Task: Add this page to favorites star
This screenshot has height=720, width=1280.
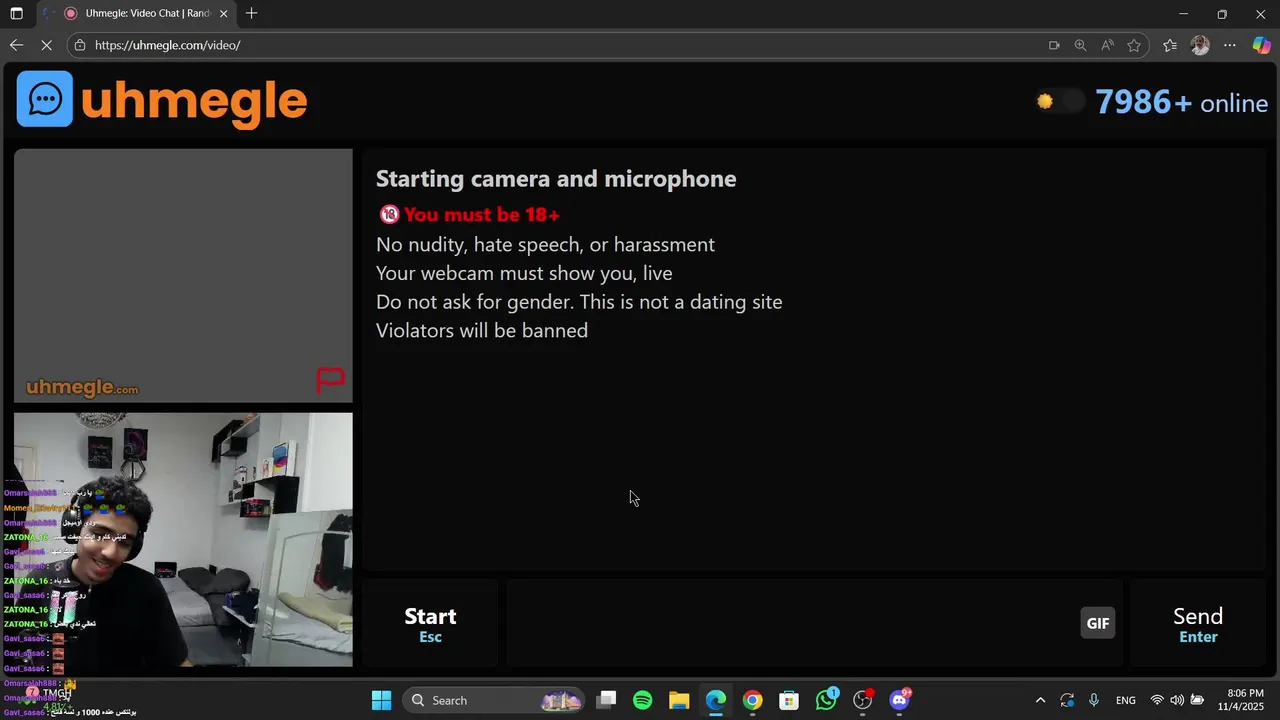Action: [1134, 45]
